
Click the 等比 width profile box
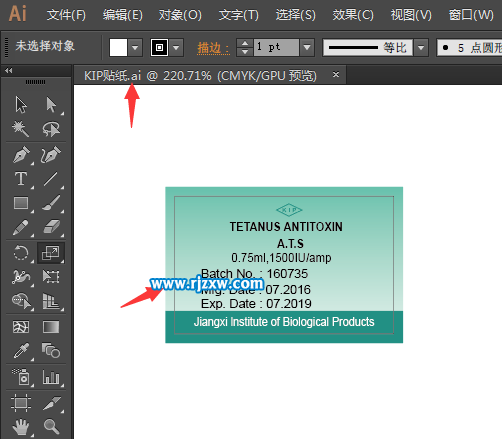[x=368, y=48]
